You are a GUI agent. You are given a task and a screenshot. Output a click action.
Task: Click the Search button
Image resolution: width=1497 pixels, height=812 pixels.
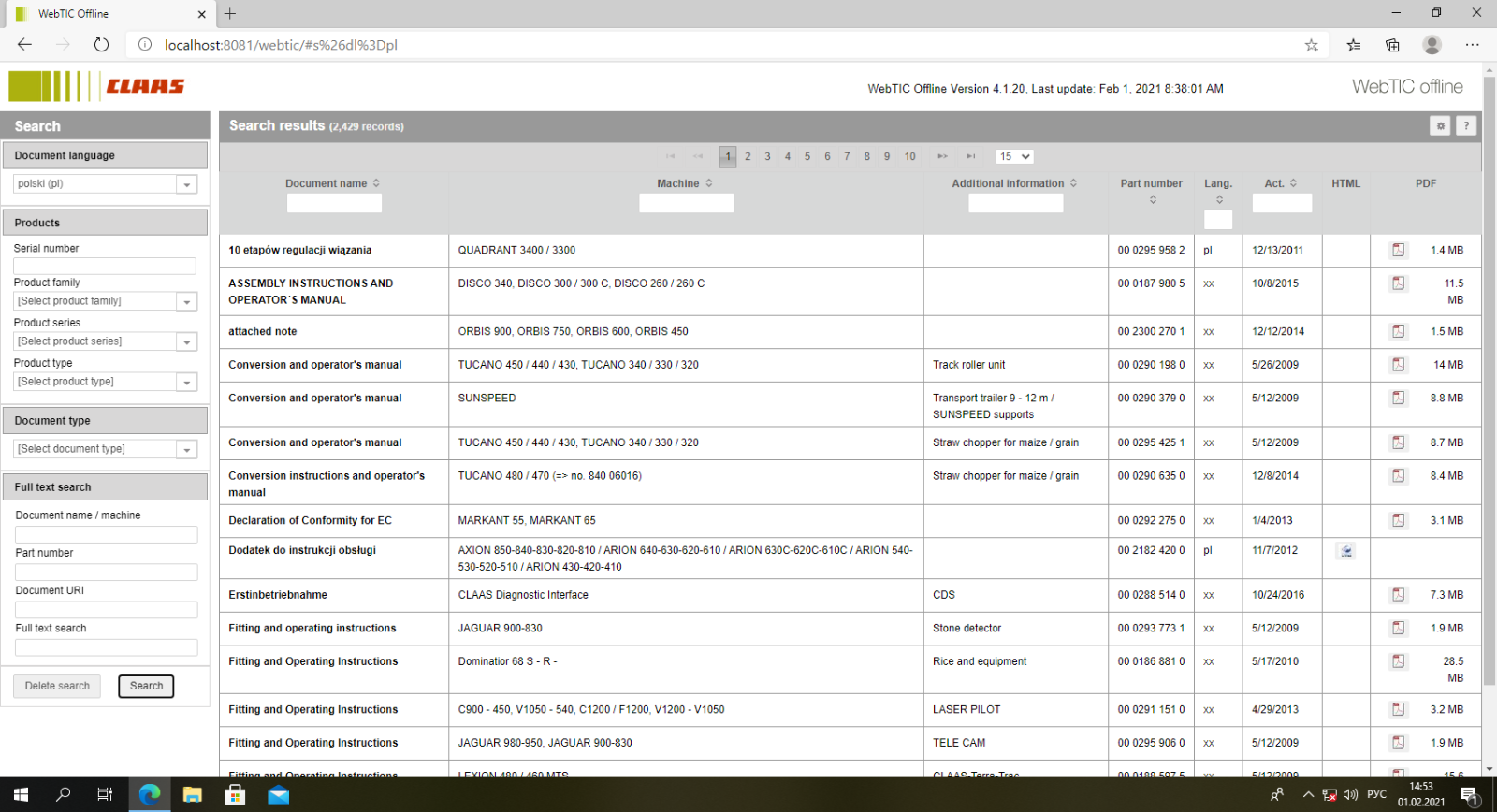146,686
